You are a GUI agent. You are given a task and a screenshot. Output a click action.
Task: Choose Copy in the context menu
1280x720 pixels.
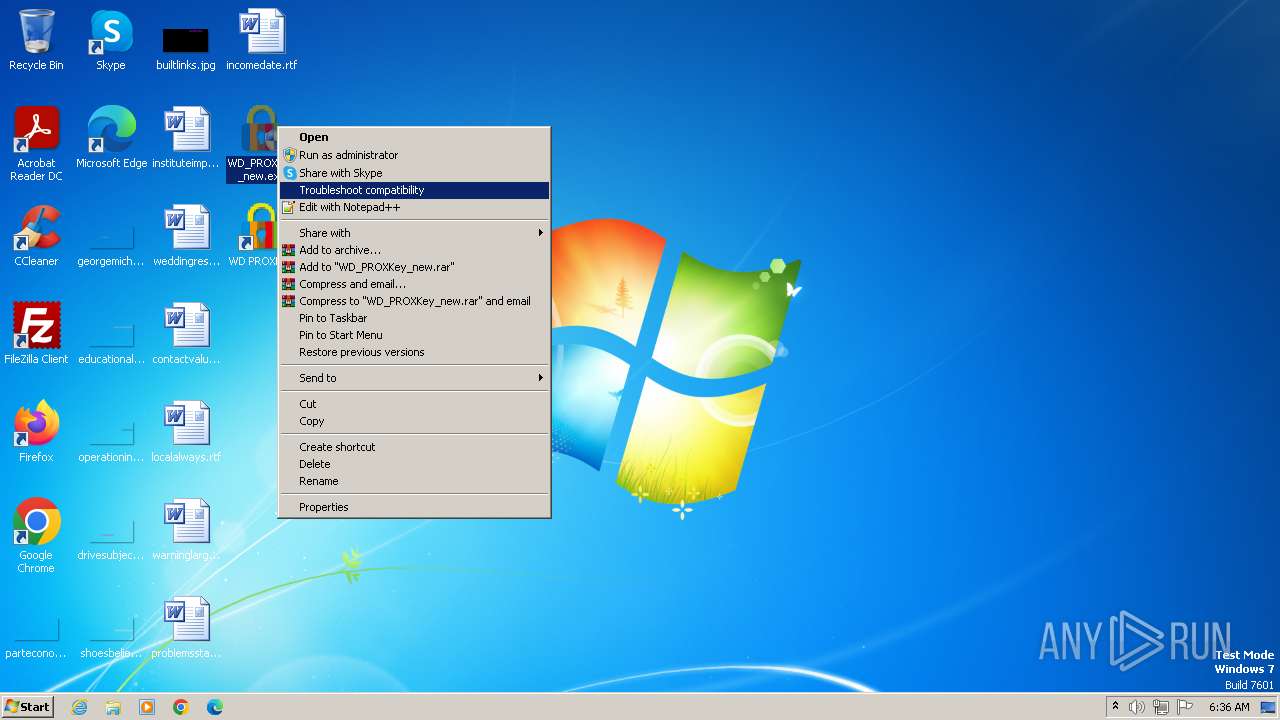[x=414, y=421]
